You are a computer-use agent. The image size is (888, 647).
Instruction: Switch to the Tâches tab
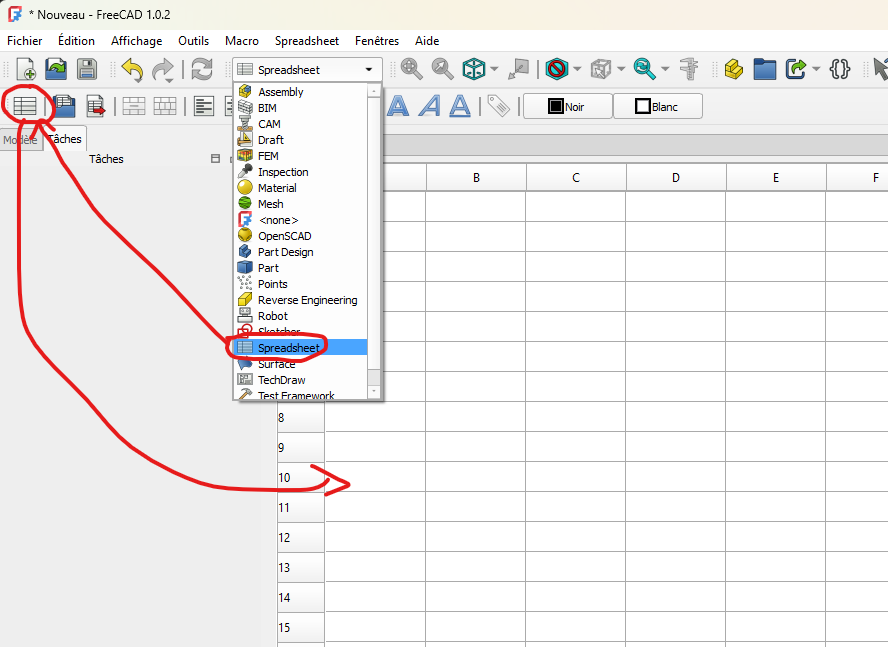point(65,139)
